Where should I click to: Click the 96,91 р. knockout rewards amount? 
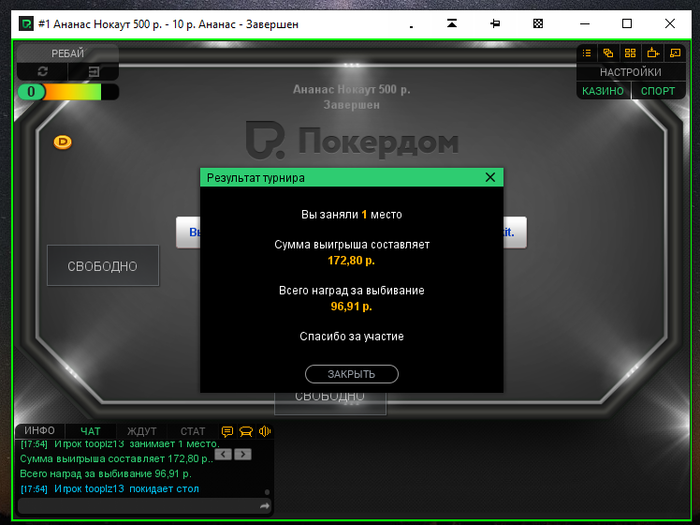tap(351, 306)
